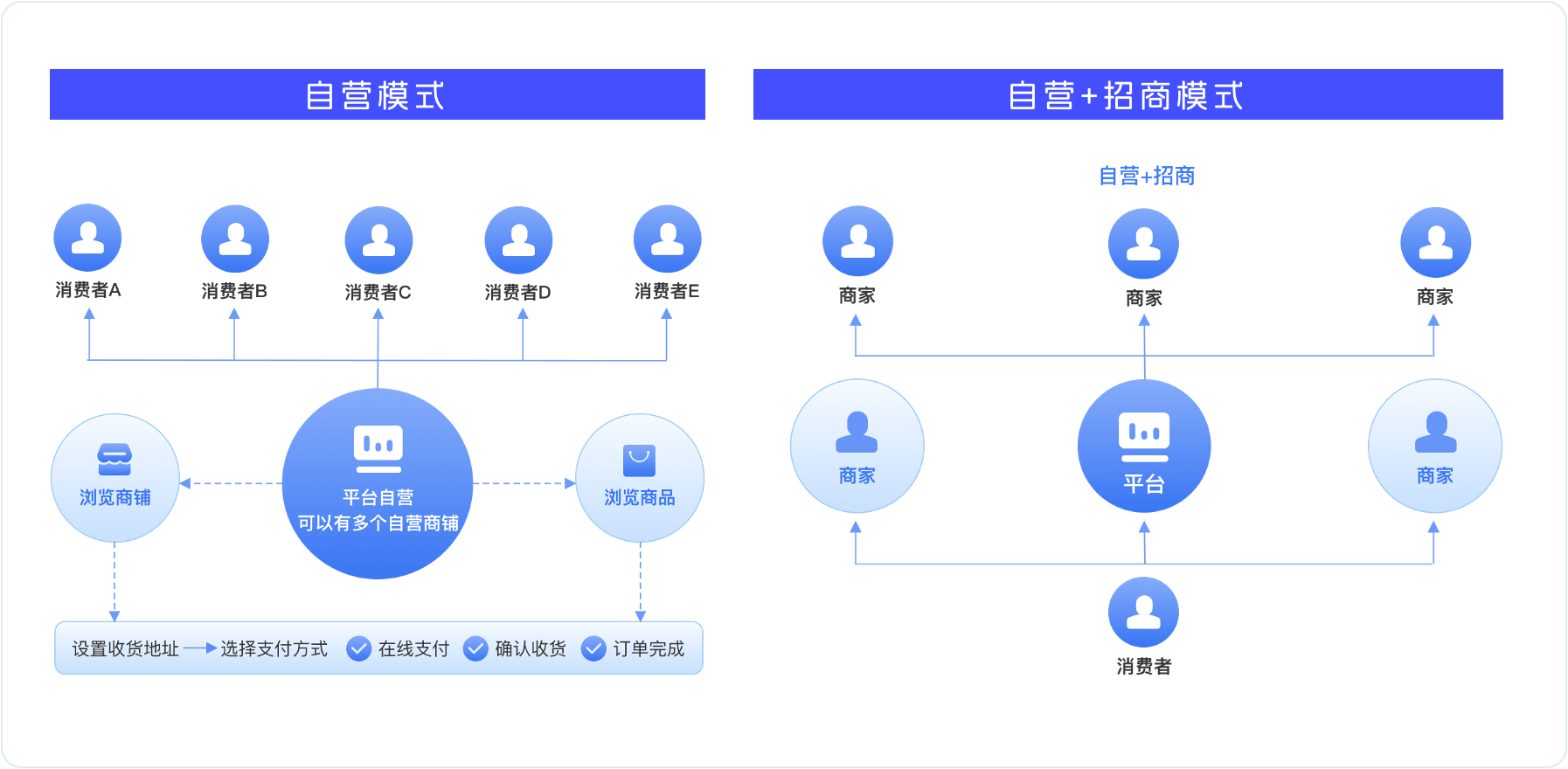1568x769 pixels.
Task: Click the 浏览商品 shopping bag icon
Action: pyautogui.click(x=639, y=460)
